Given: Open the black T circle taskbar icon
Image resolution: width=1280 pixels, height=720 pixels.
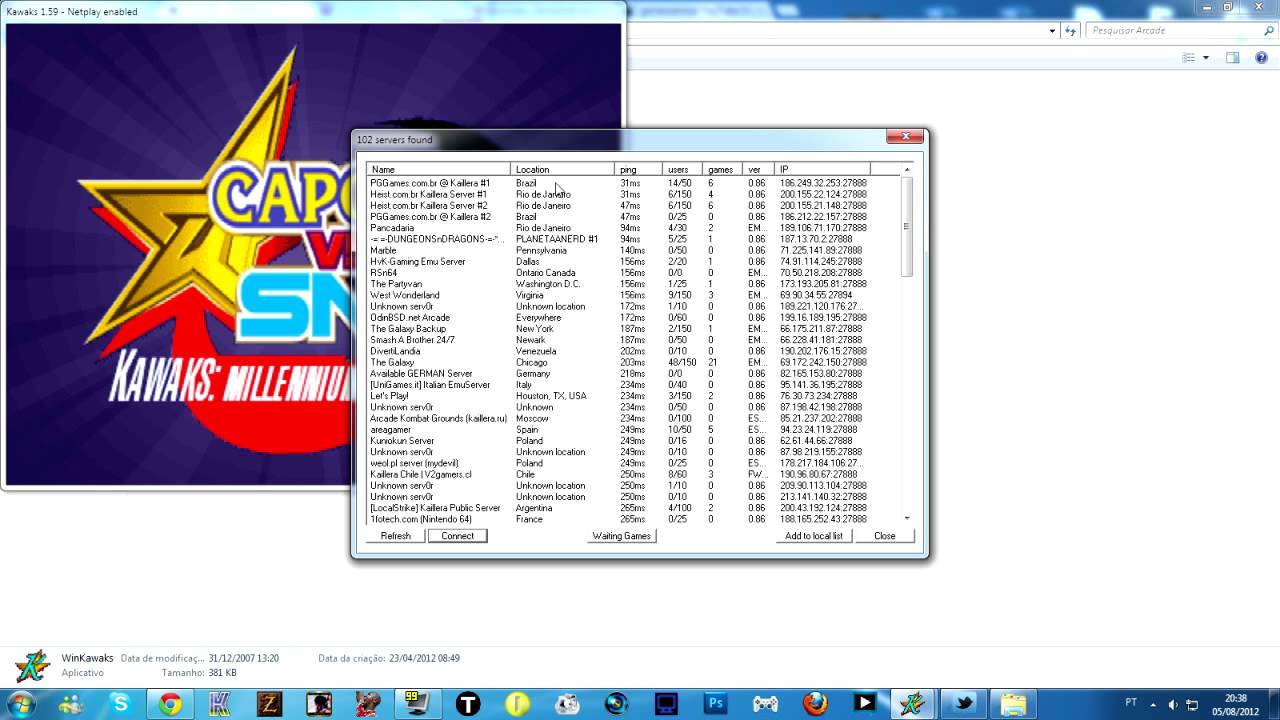Looking at the screenshot, I should 468,704.
